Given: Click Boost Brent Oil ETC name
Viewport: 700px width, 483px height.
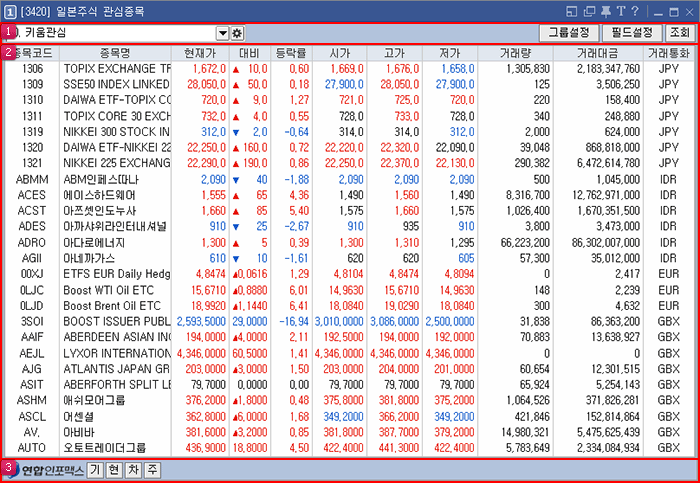Looking at the screenshot, I should tap(112, 306).
